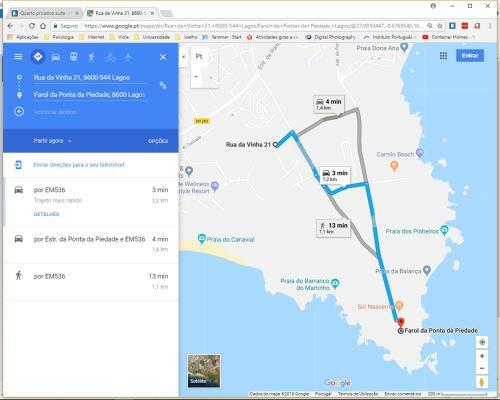Zoom in on the map
This screenshot has height=400, width=500.
(x=482, y=356)
